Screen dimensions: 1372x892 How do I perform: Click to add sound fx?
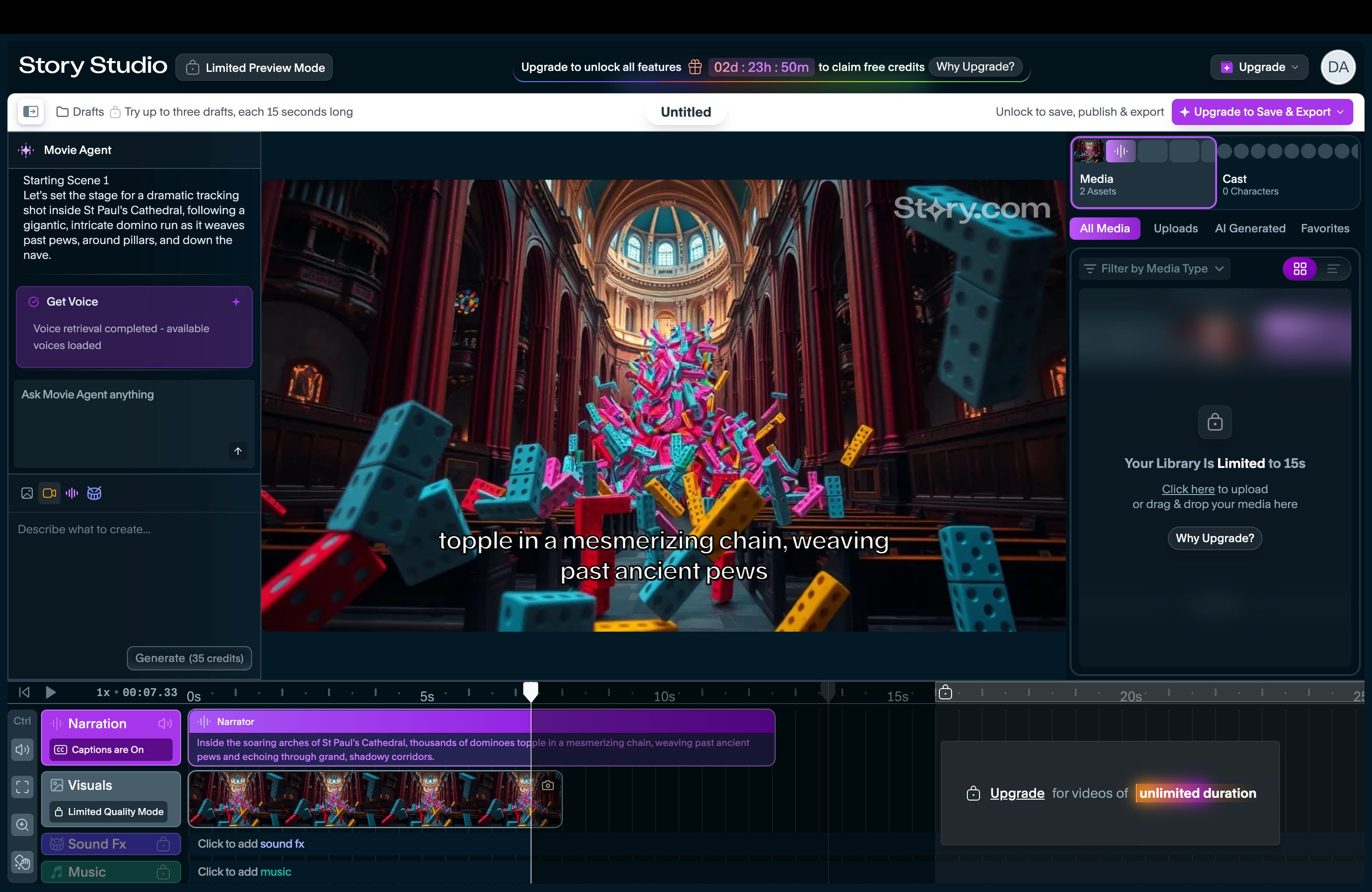point(251,843)
